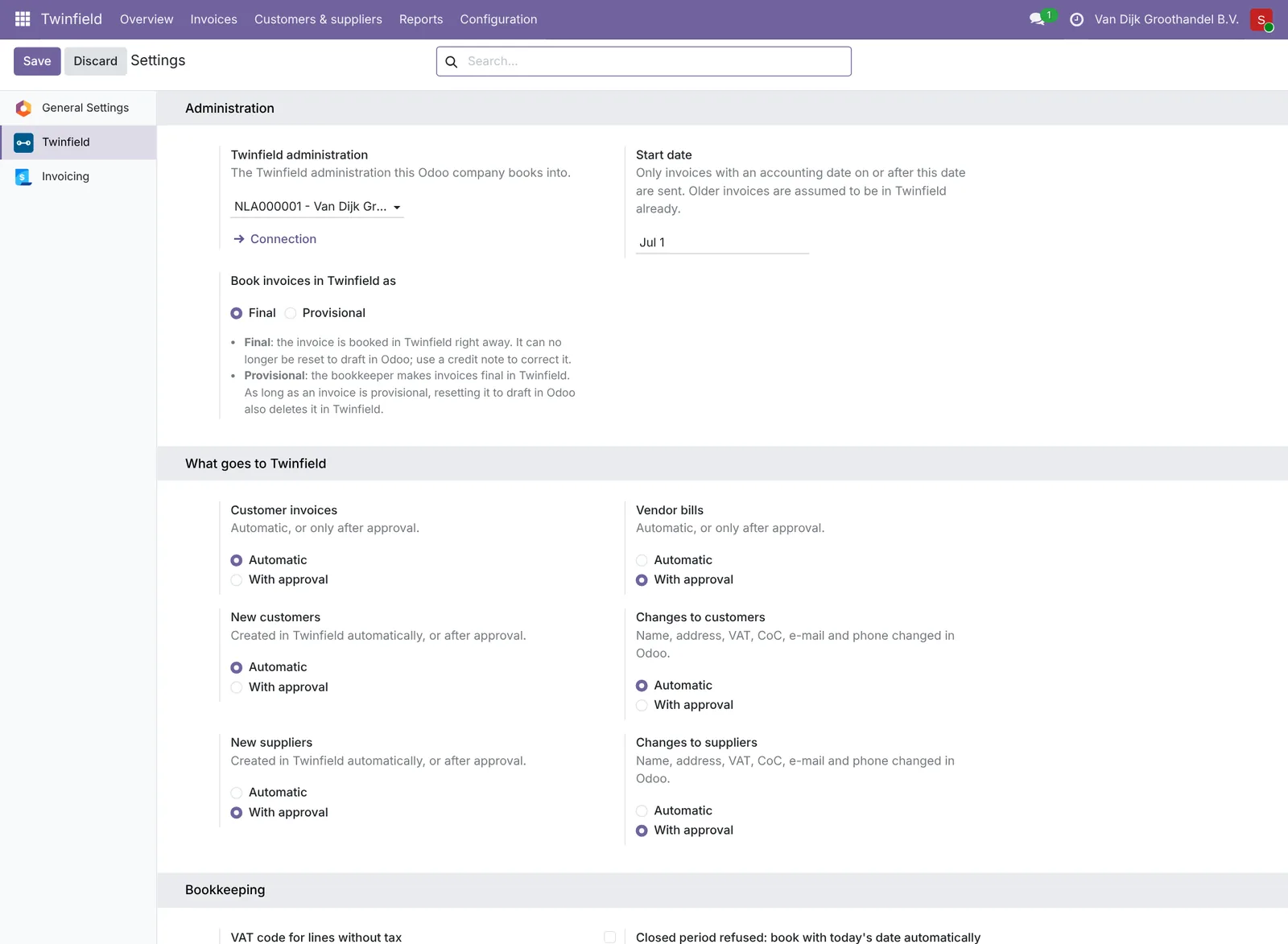
Task: Open the Invoices menu
Action: pyautogui.click(x=213, y=19)
